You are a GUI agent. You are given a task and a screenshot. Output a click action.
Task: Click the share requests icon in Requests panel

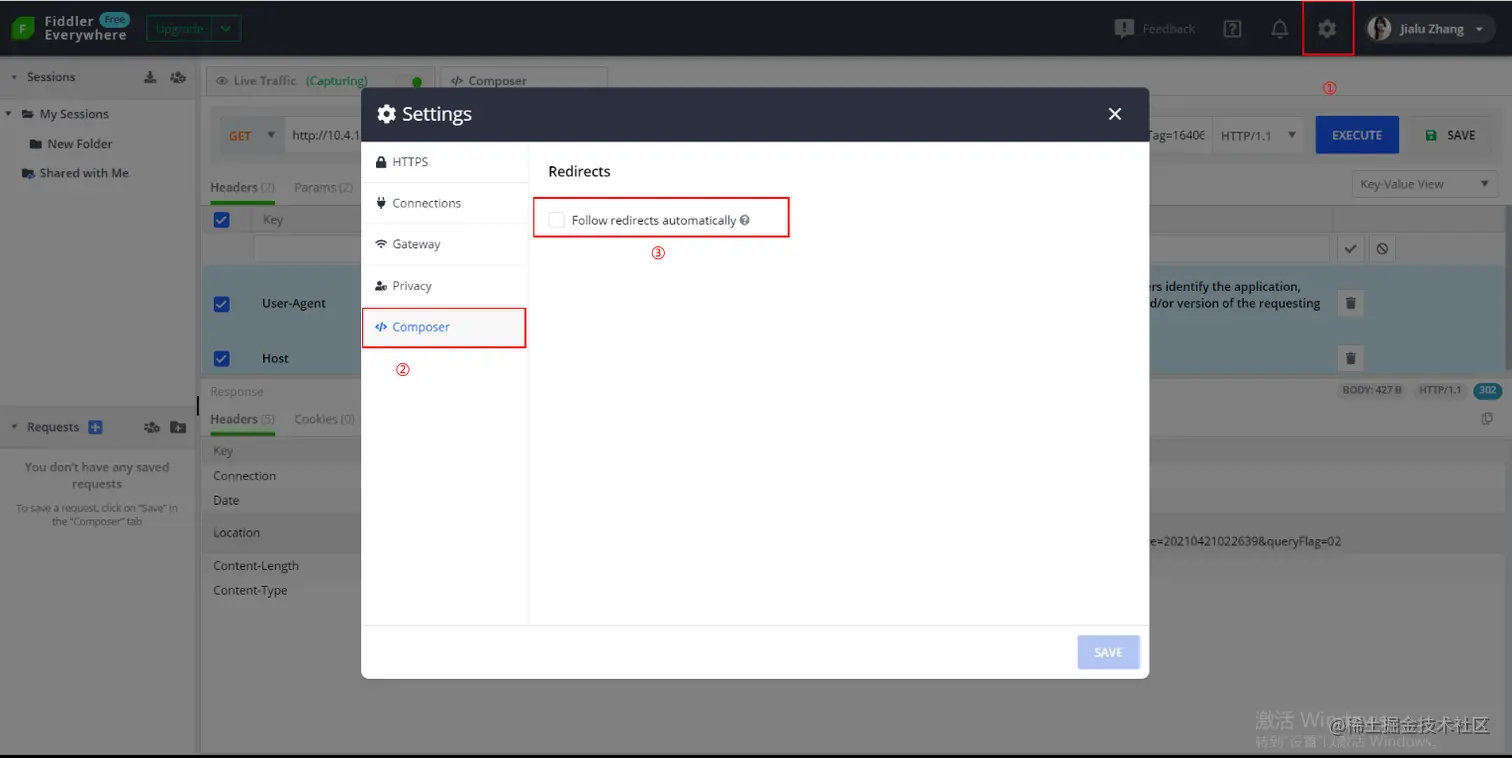151,427
